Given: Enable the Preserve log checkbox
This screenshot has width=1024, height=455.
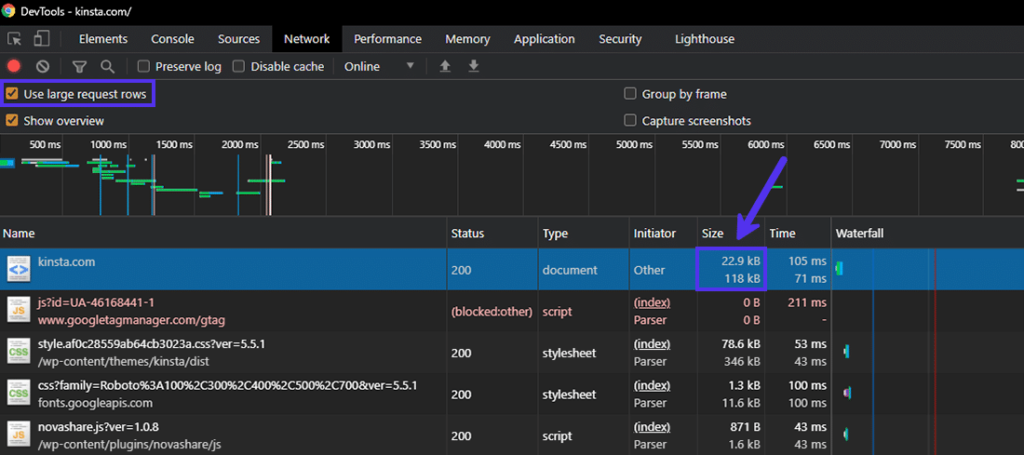Looking at the screenshot, I should [144, 66].
